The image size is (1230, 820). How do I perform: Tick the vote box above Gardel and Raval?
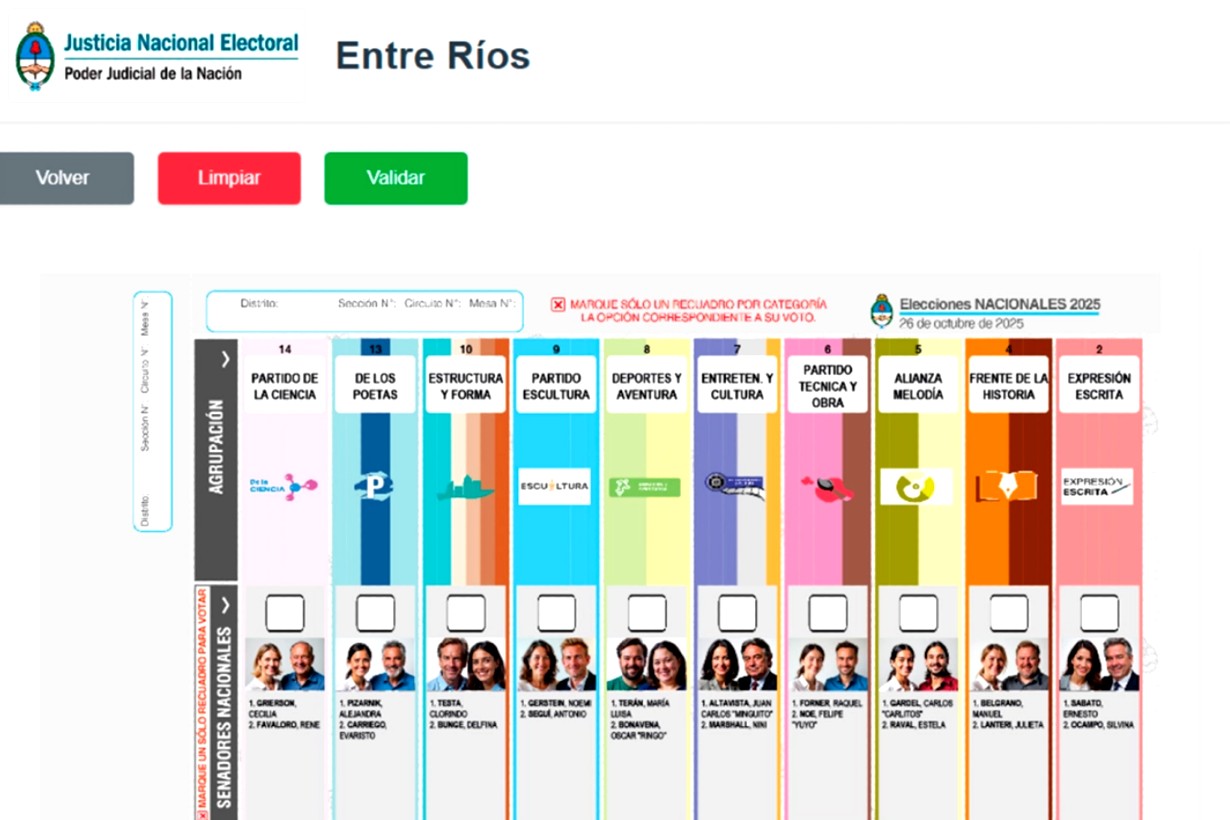[918, 613]
